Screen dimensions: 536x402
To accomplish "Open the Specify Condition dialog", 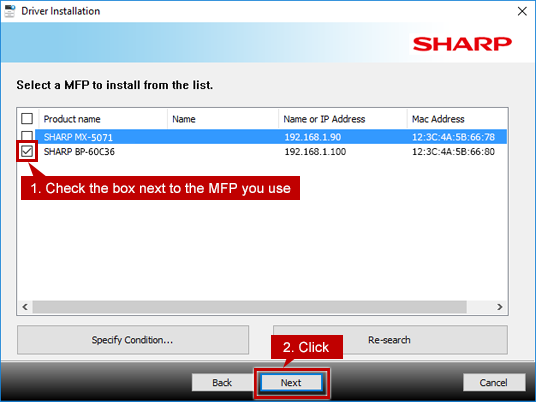I will 133,340.
